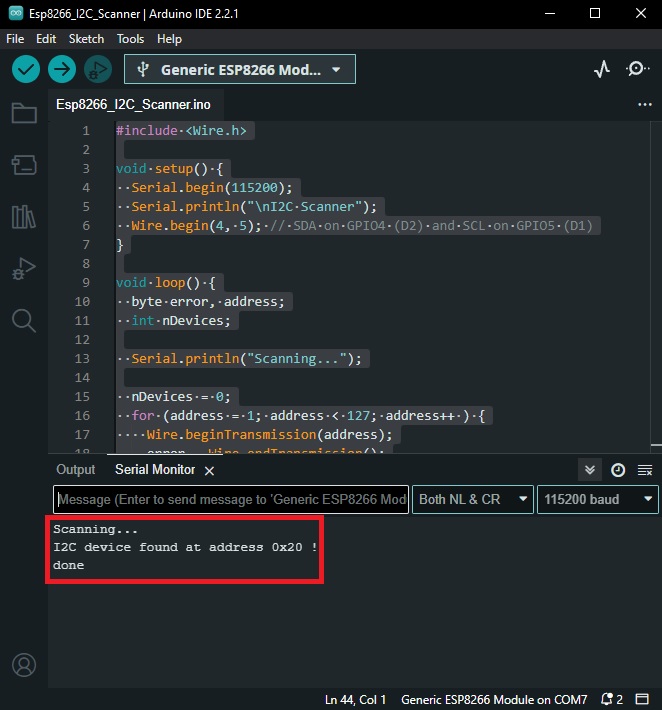Open the Library Manager in the sidebar

(23, 216)
